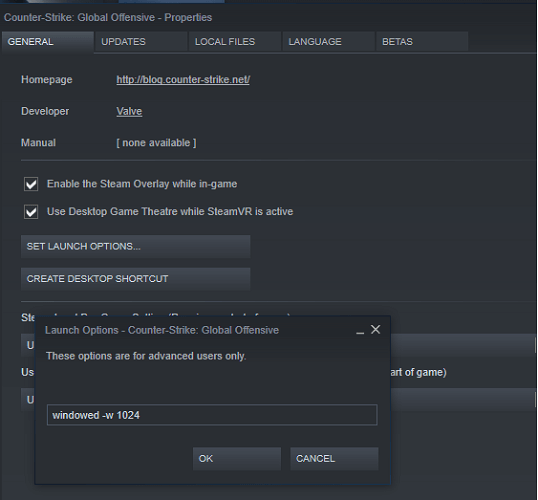Toggle Use Desktop Game Theatre while SteamVR is active

click(31, 211)
